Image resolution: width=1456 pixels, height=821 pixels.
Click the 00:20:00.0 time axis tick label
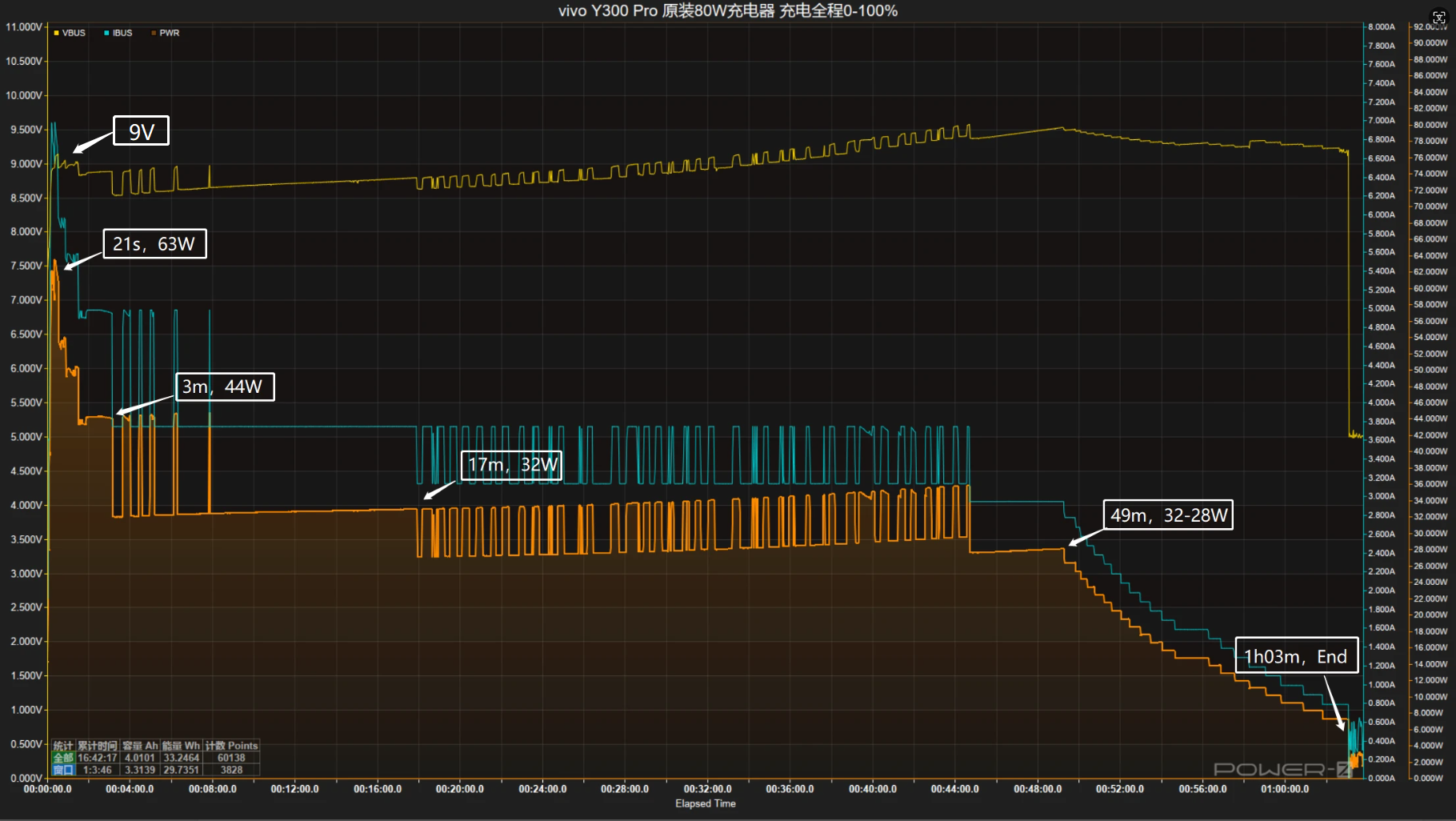460,789
